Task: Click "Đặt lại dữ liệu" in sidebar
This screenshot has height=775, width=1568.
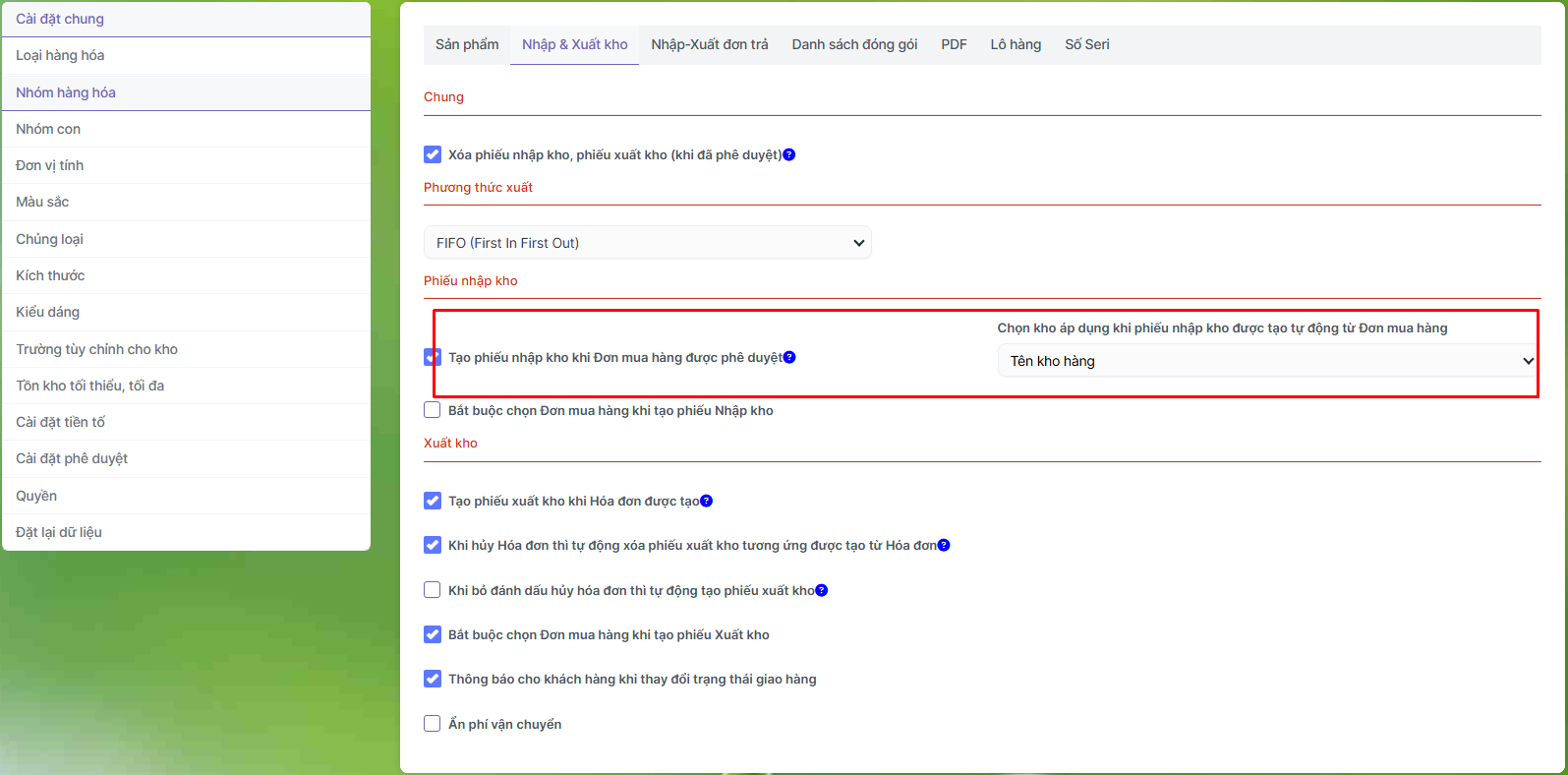Action: pyautogui.click(x=59, y=532)
